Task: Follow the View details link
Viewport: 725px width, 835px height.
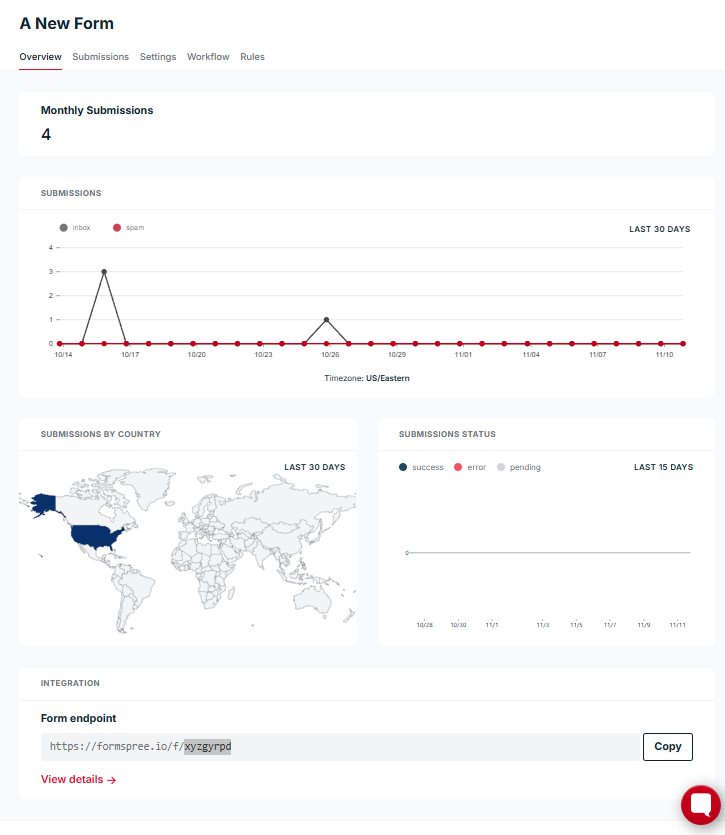Action: coord(79,780)
